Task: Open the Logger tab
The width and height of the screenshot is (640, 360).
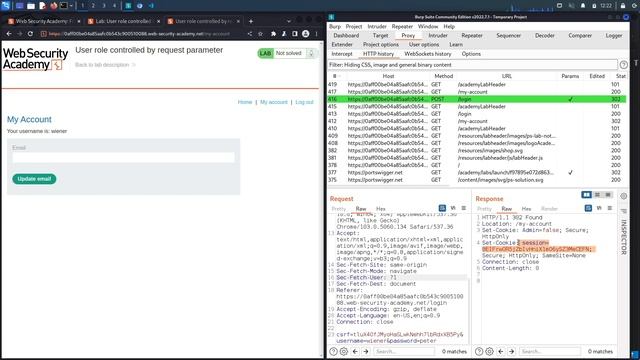Action: 613,36
